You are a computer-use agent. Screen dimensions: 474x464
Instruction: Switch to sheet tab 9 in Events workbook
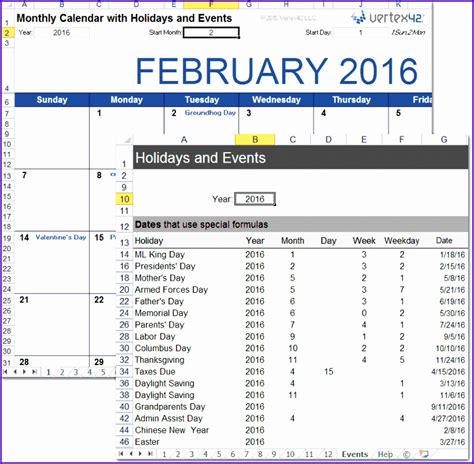click(x=273, y=454)
